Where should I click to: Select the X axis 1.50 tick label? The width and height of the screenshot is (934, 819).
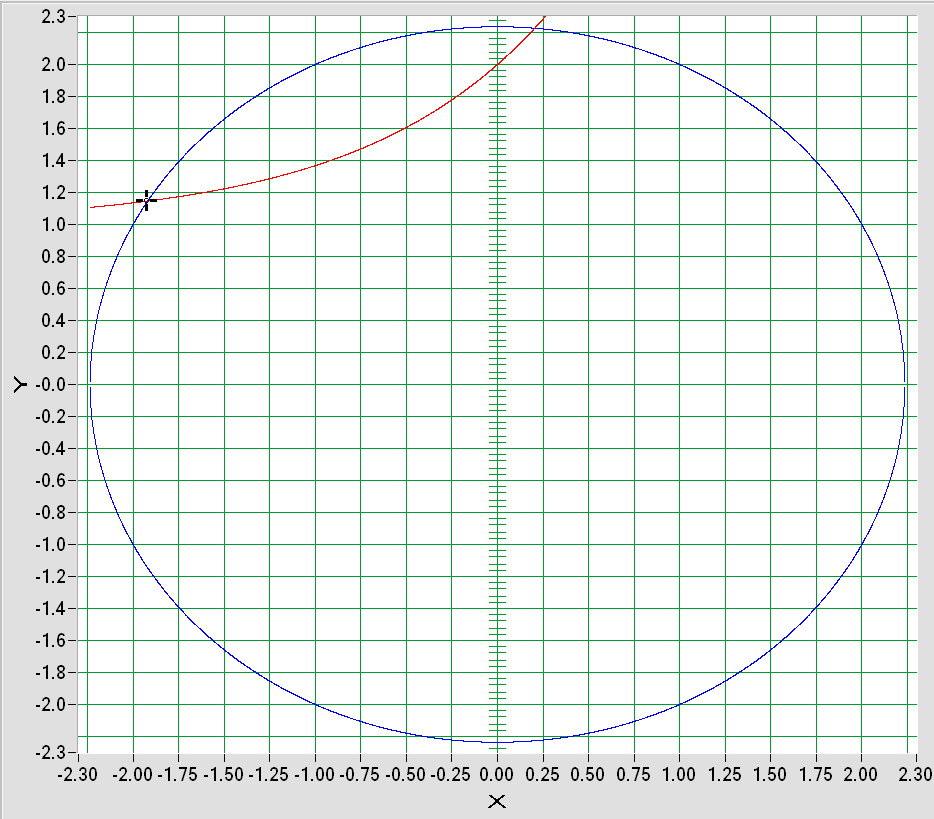click(770, 774)
